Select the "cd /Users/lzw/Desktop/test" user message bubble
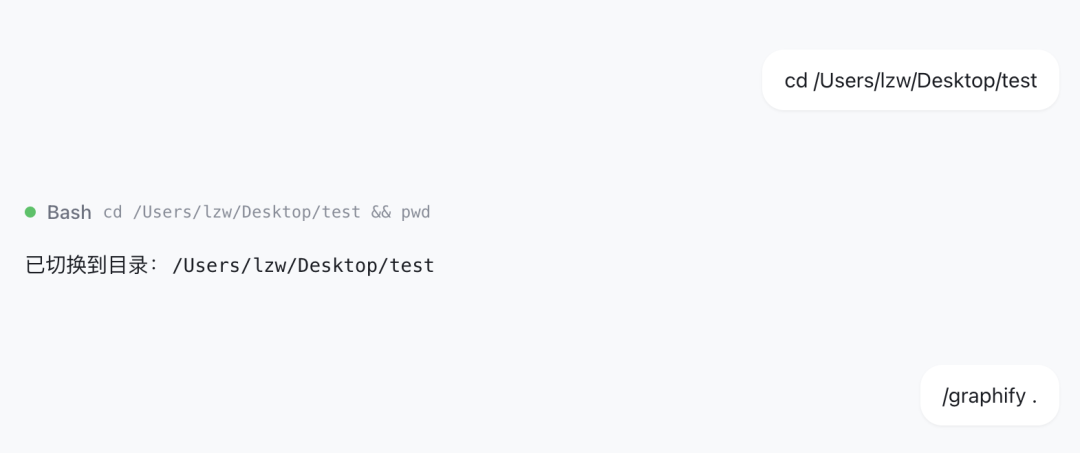The width and height of the screenshot is (1080, 453). tap(910, 80)
